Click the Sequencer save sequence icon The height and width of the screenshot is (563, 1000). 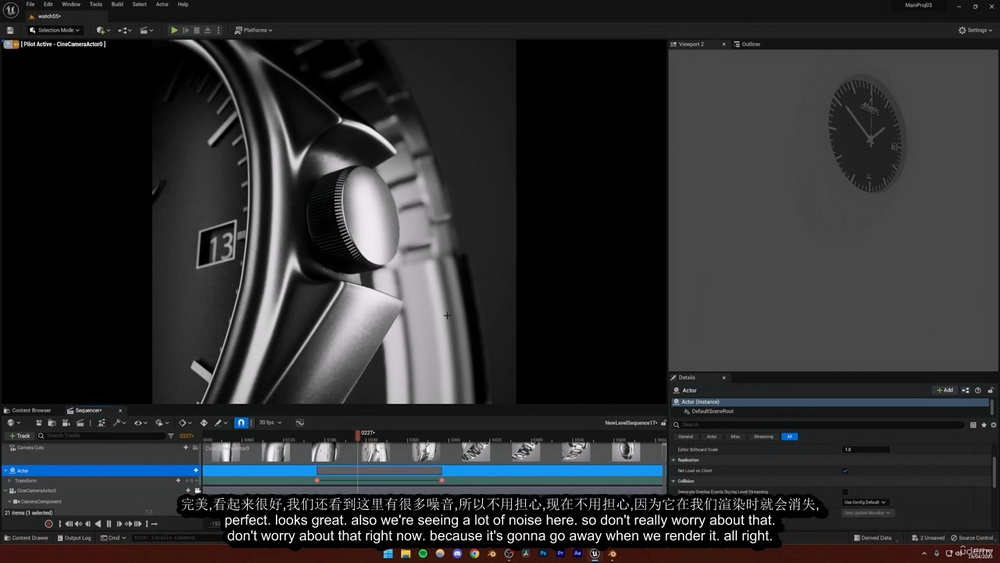(x=39, y=423)
